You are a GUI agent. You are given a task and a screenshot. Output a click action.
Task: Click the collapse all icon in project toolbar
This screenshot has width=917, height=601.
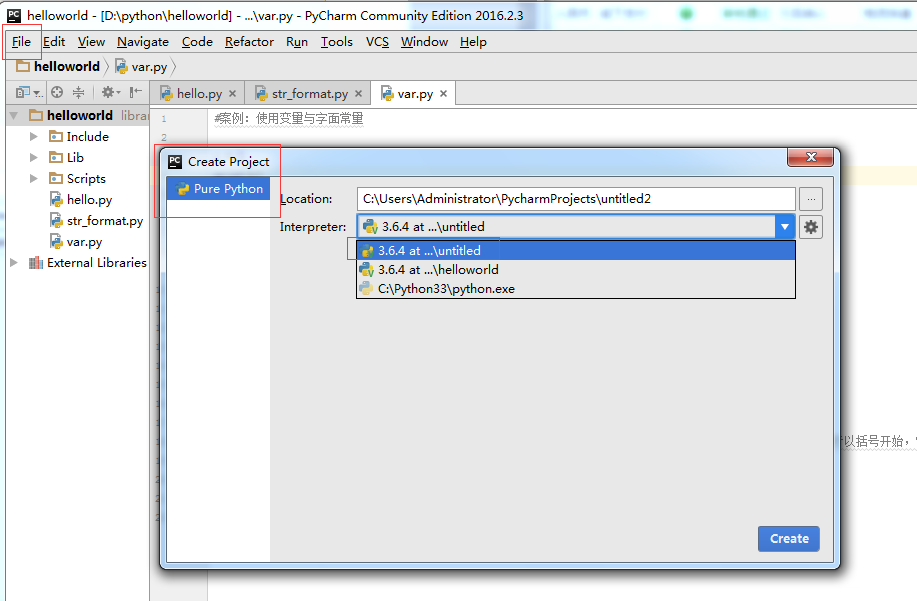coord(78,92)
